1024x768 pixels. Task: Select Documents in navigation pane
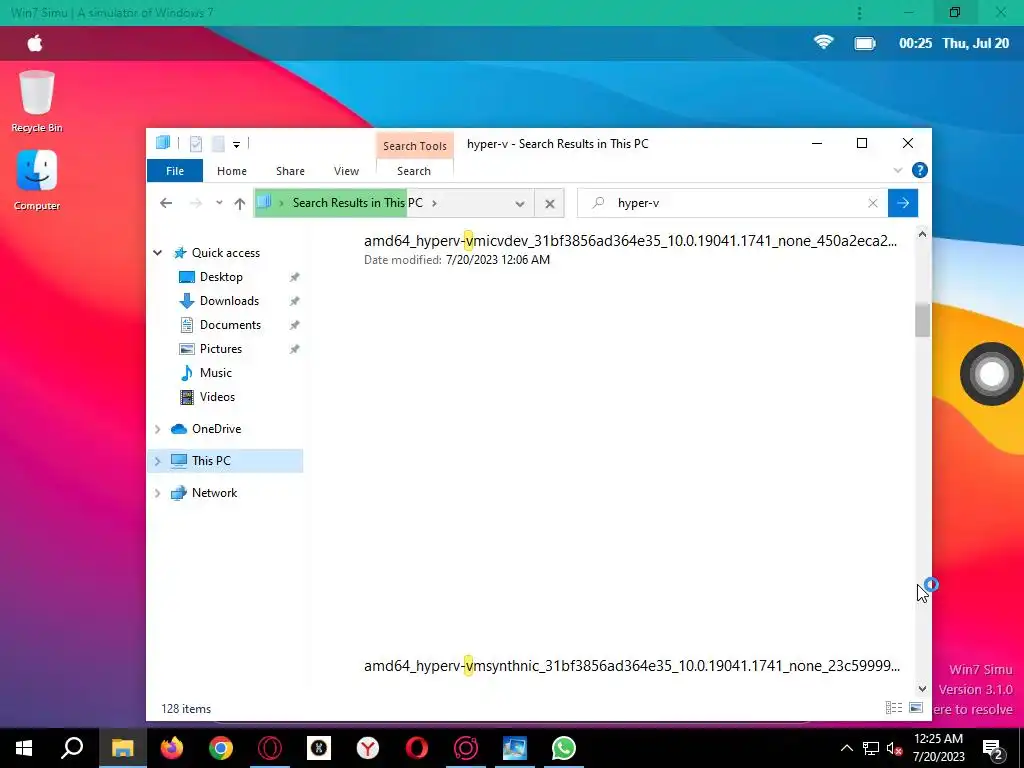(230, 325)
